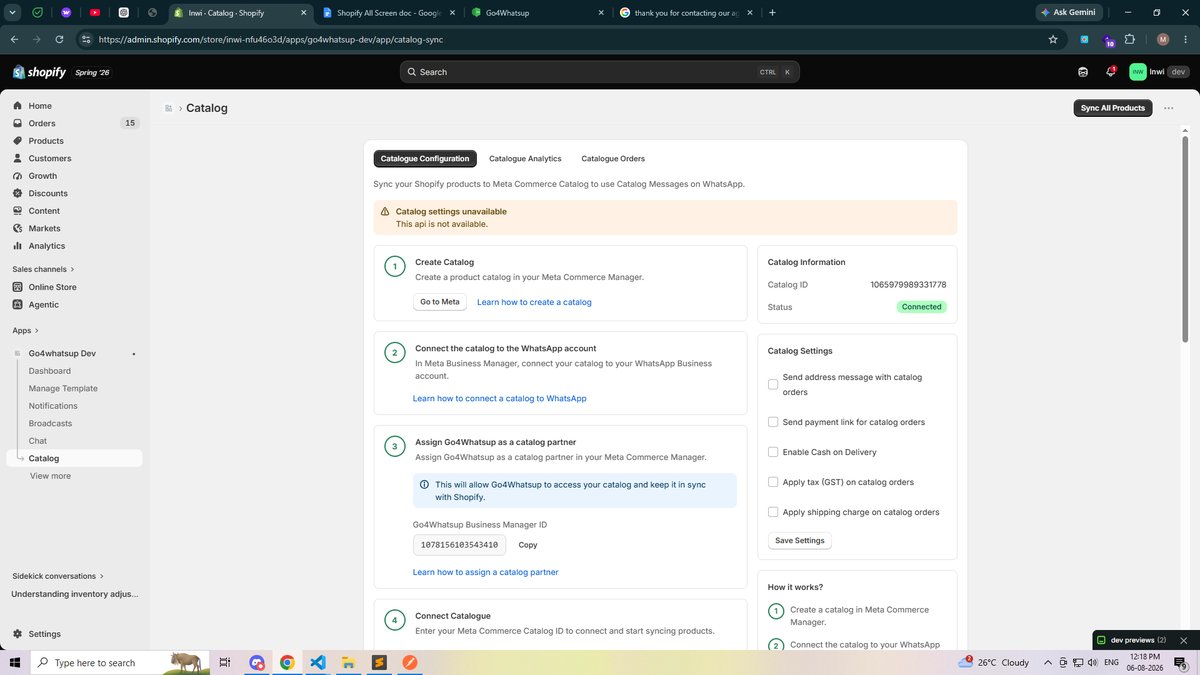
Task: Click the Shopify search field
Action: click(600, 72)
